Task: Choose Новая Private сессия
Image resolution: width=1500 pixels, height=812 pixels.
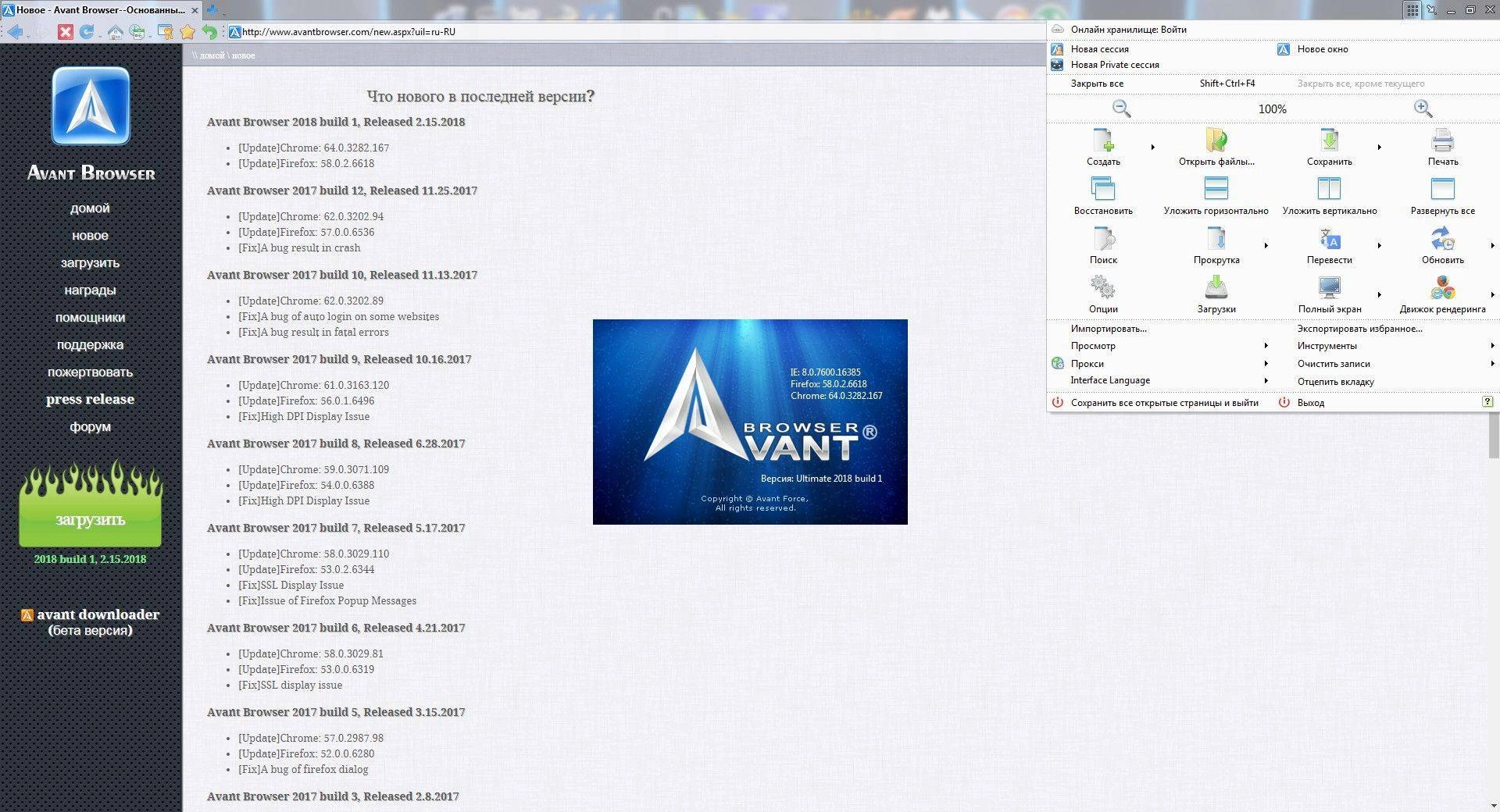Action: pos(1115,65)
